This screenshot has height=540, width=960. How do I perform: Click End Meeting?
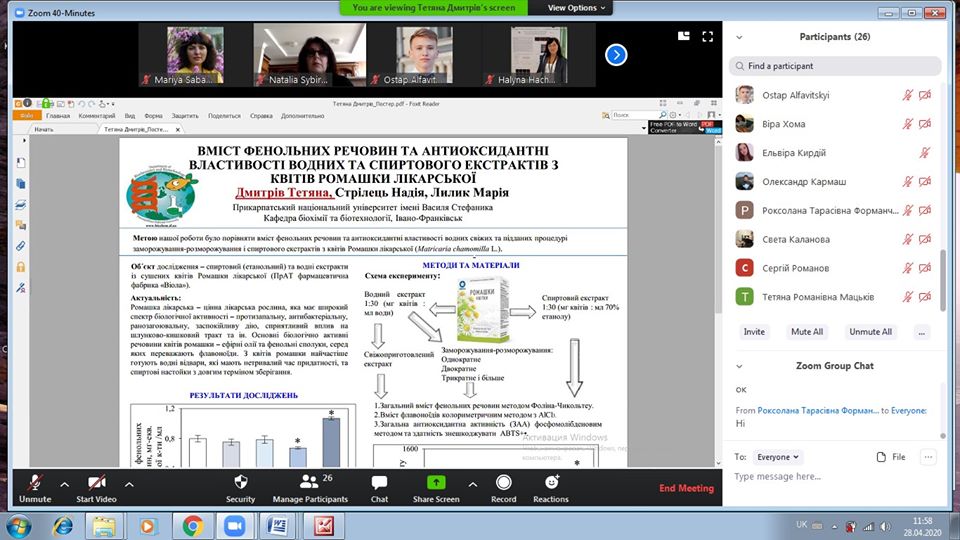(x=686, y=489)
